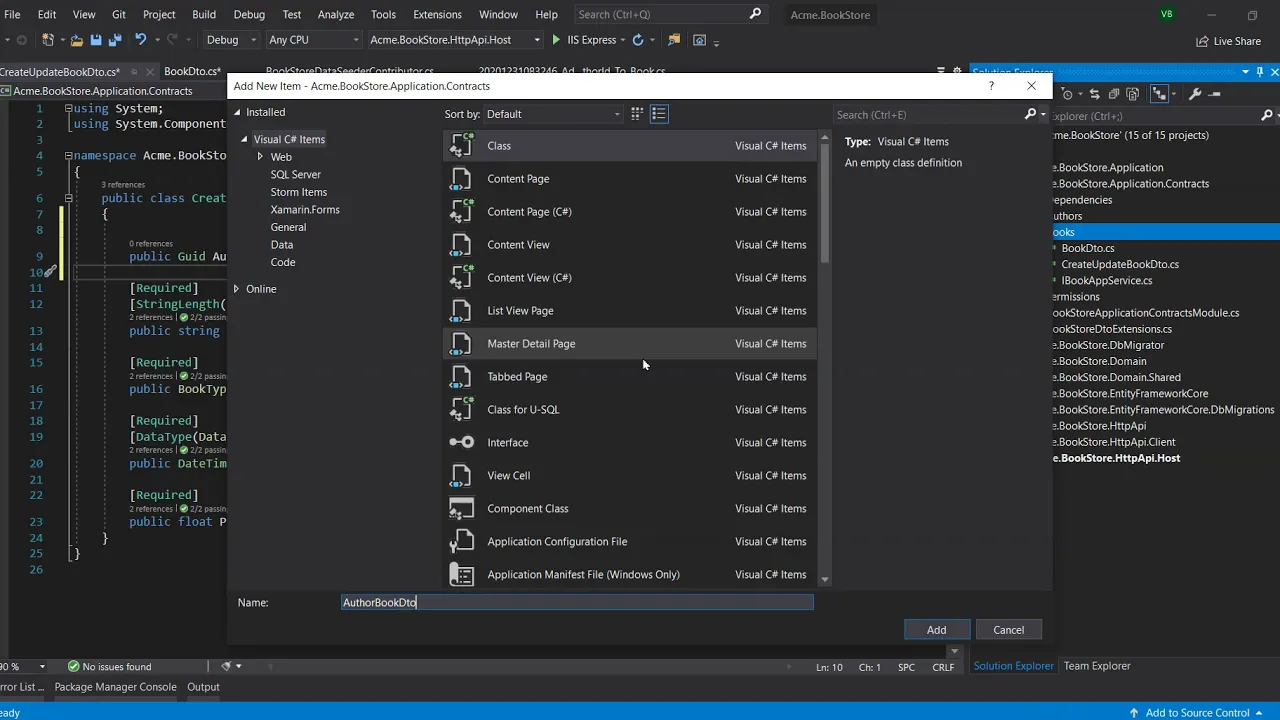1280x720 pixels.
Task: Click the Solution Explorer Properties wrench icon
Action: 1194,94
